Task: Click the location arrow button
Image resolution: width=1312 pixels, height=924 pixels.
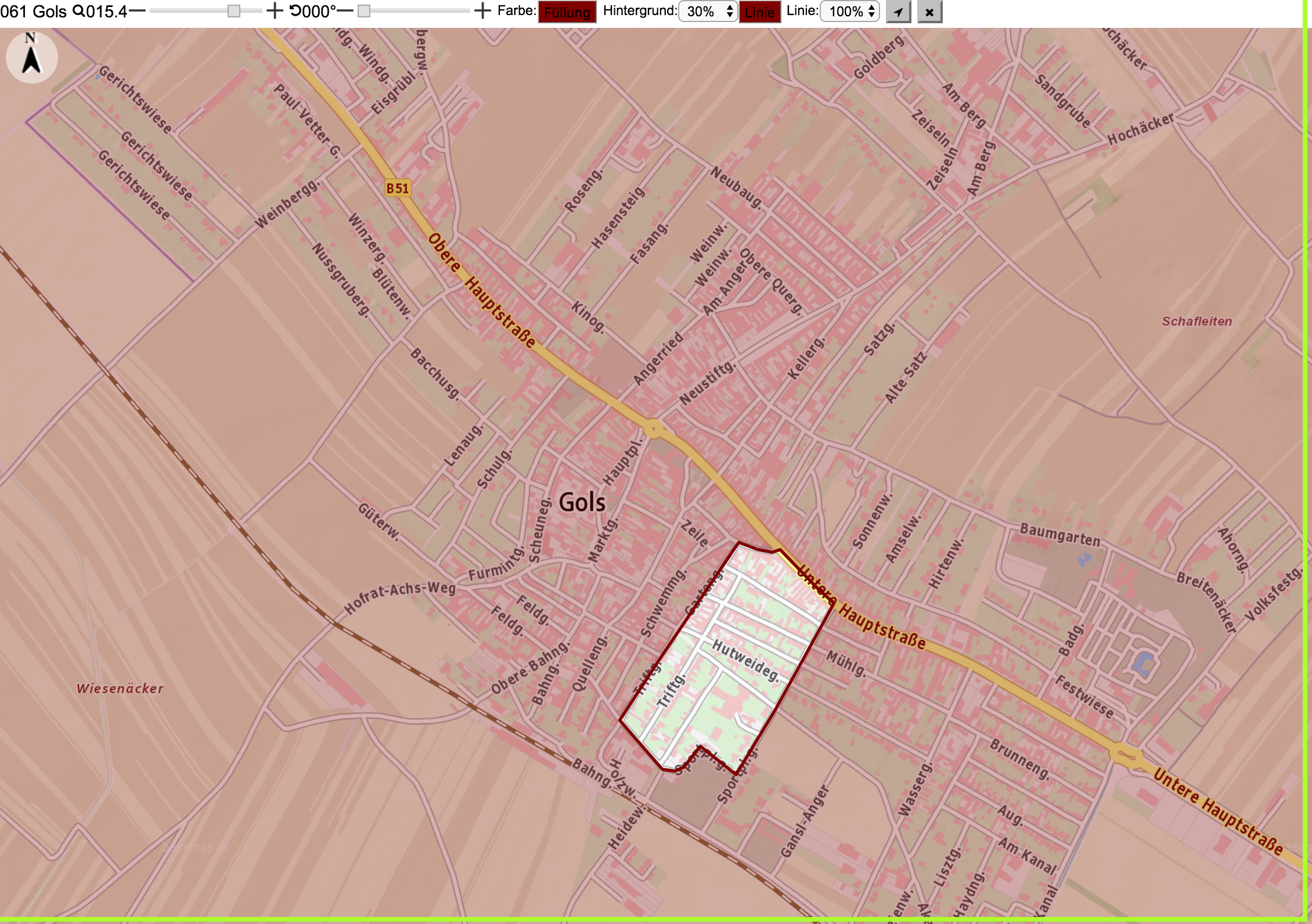Action: tap(899, 12)
